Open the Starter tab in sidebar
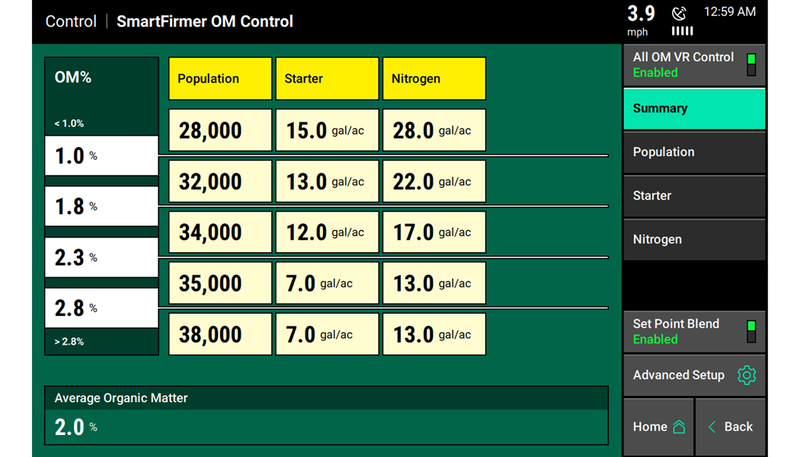Viewport: 800px width, 457px height. 694,196
